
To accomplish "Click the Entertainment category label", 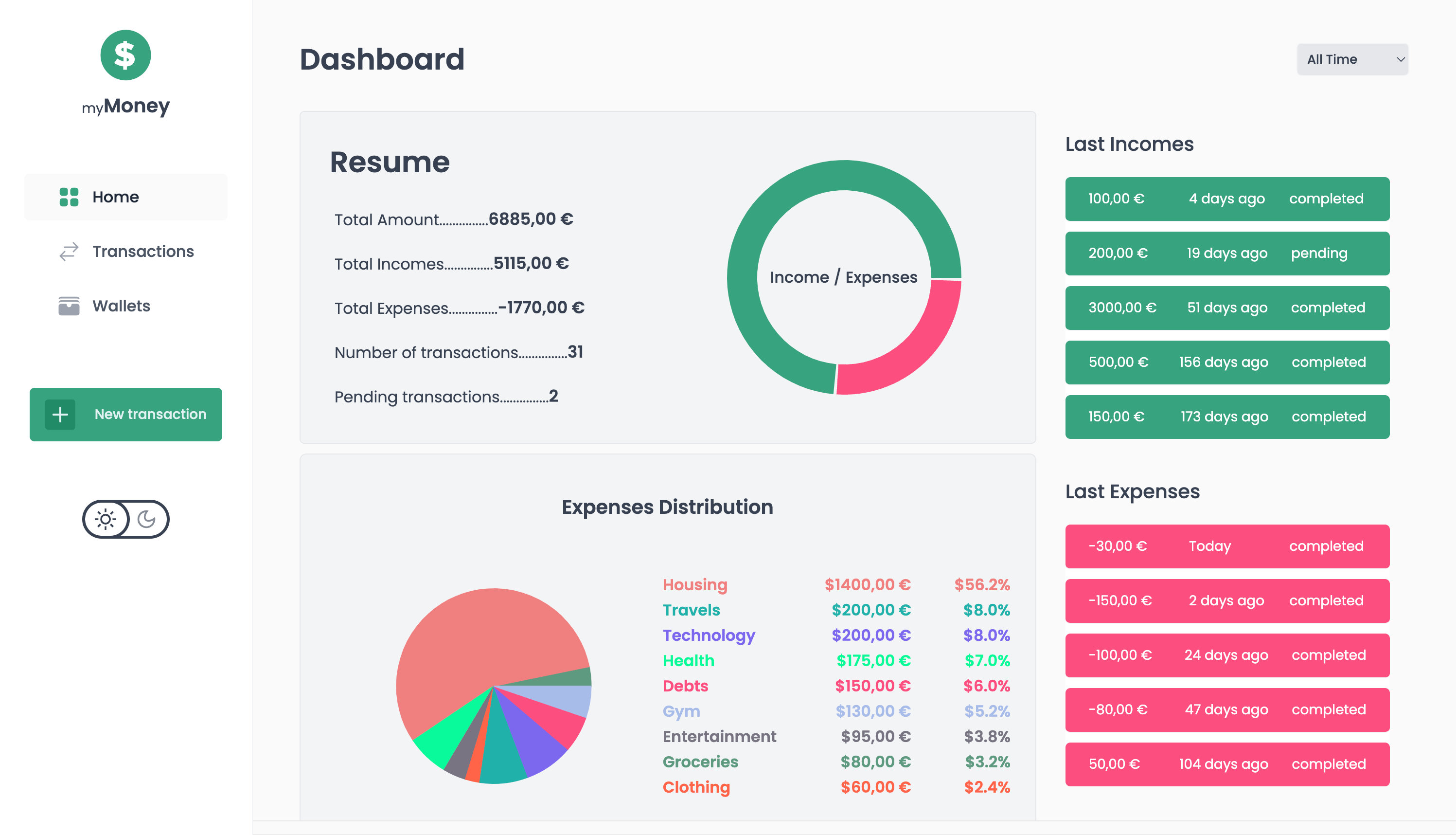I will pos(719,736).
